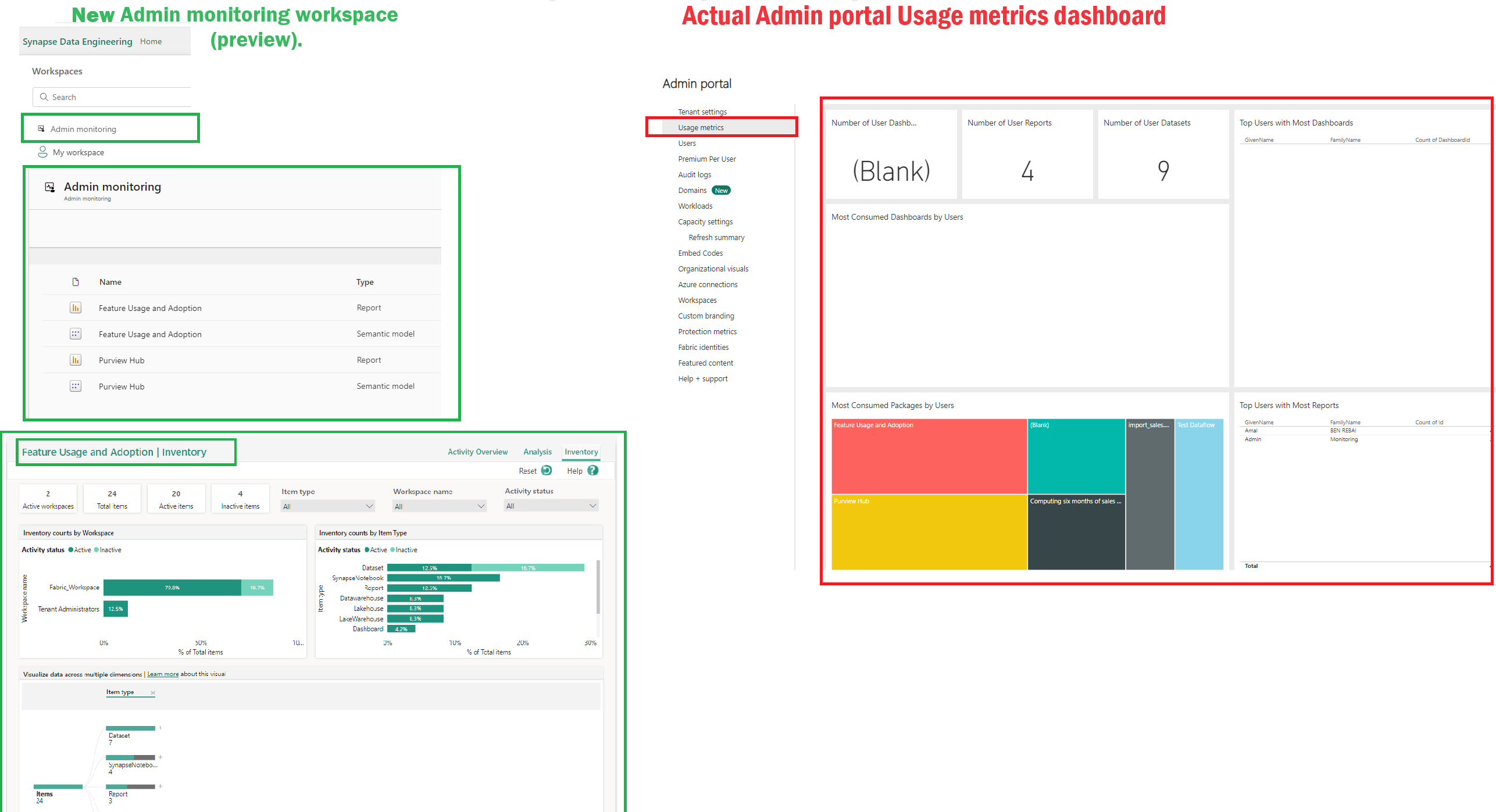Click the red Feature Usage and Adoption treemap tile
This screenshot has width=1496, height=812.
click(x=929, y=456)
